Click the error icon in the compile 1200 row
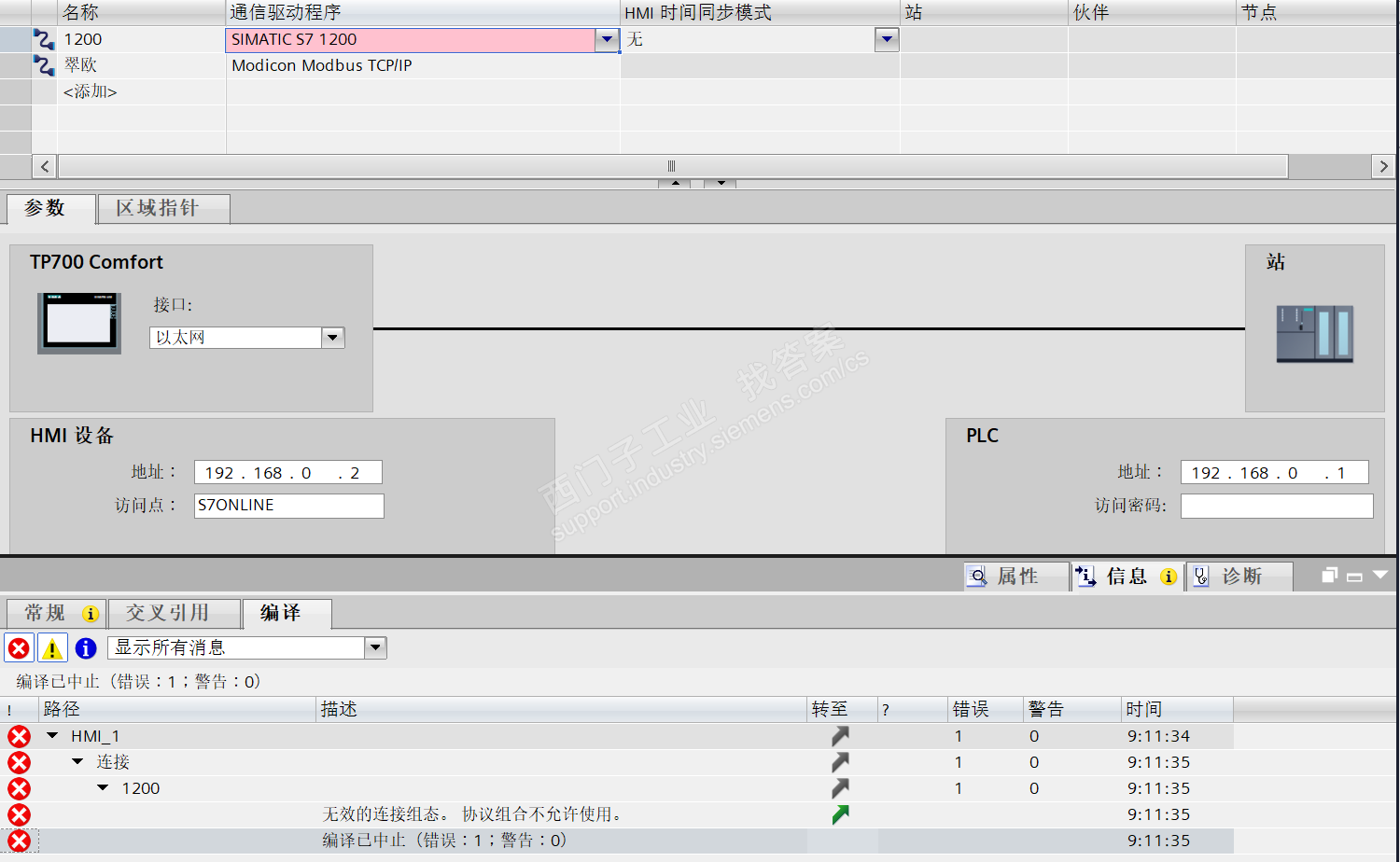This screenshot has width=1400, height=862. [x=19, y=788]
